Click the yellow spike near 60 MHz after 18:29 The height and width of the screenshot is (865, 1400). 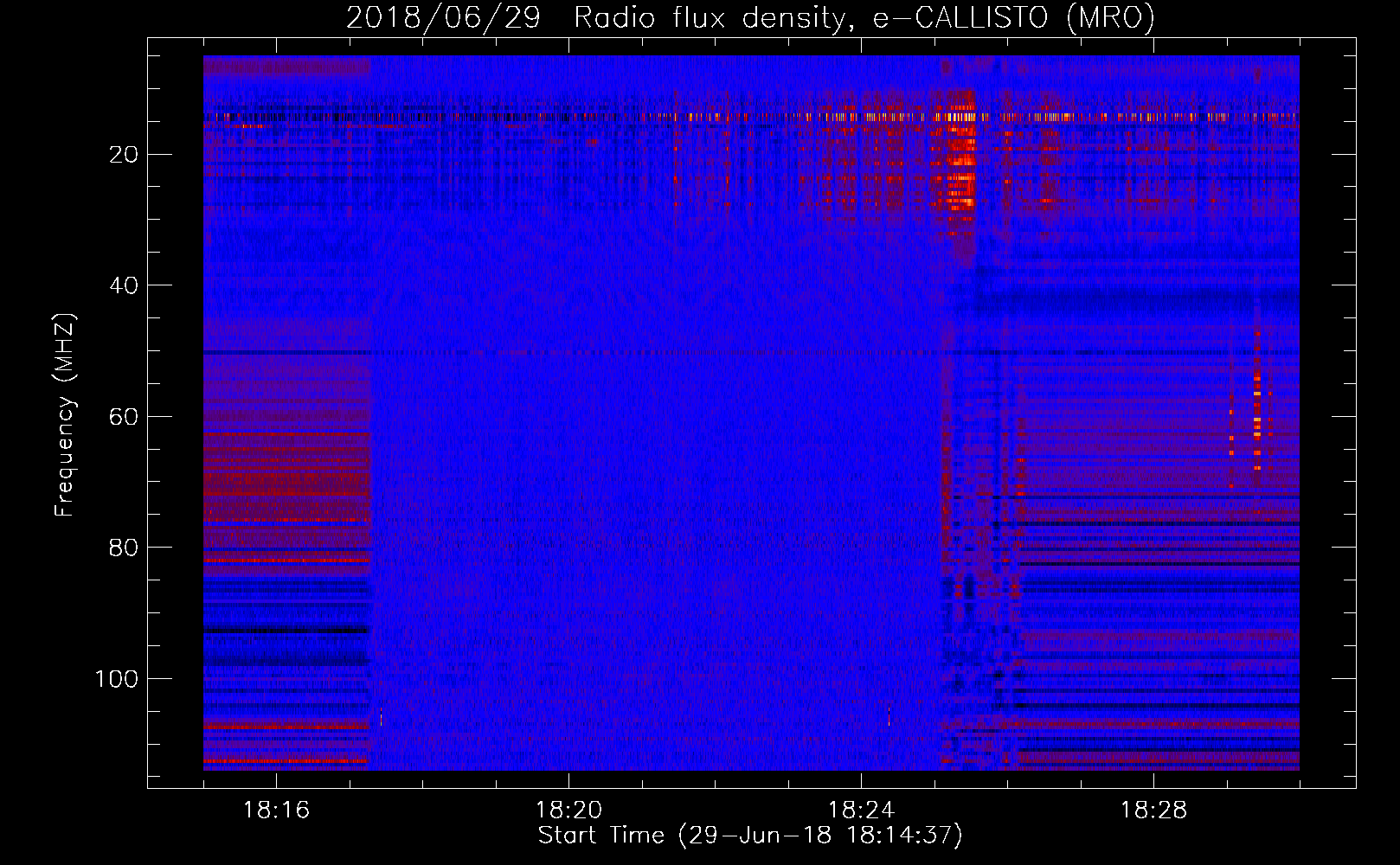[x=1257, y=421]
